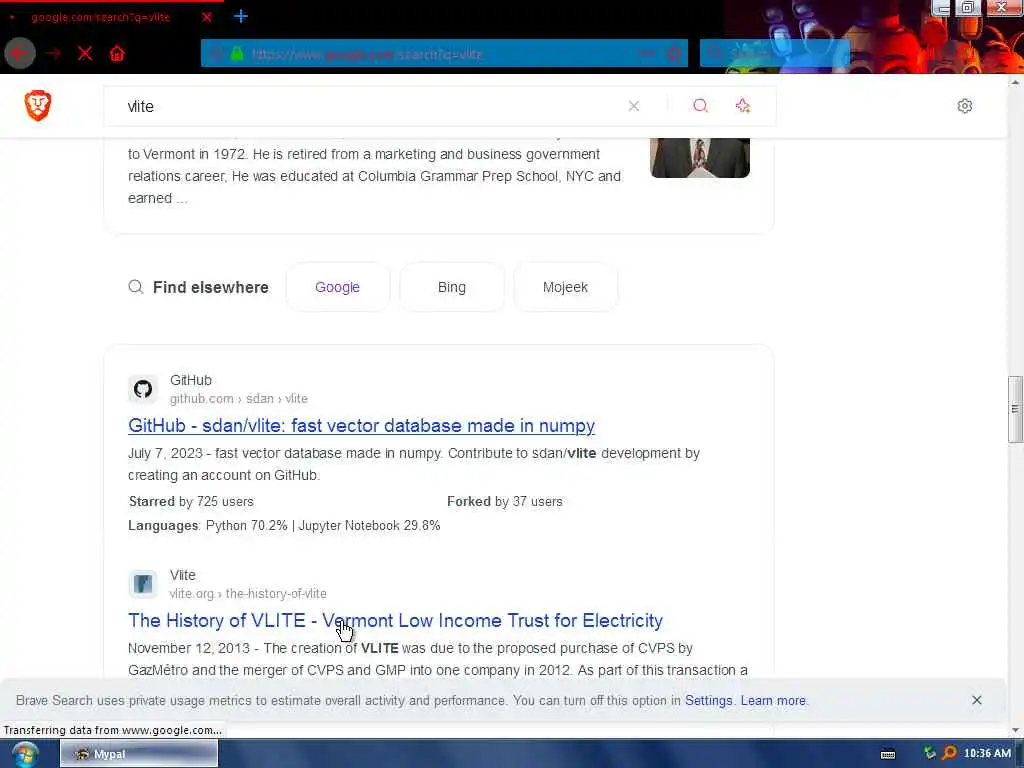Click the on-screen keyboard tray icon
Image resolution: width=1024 pixels, height=768 pixels.
coord(888,754)
